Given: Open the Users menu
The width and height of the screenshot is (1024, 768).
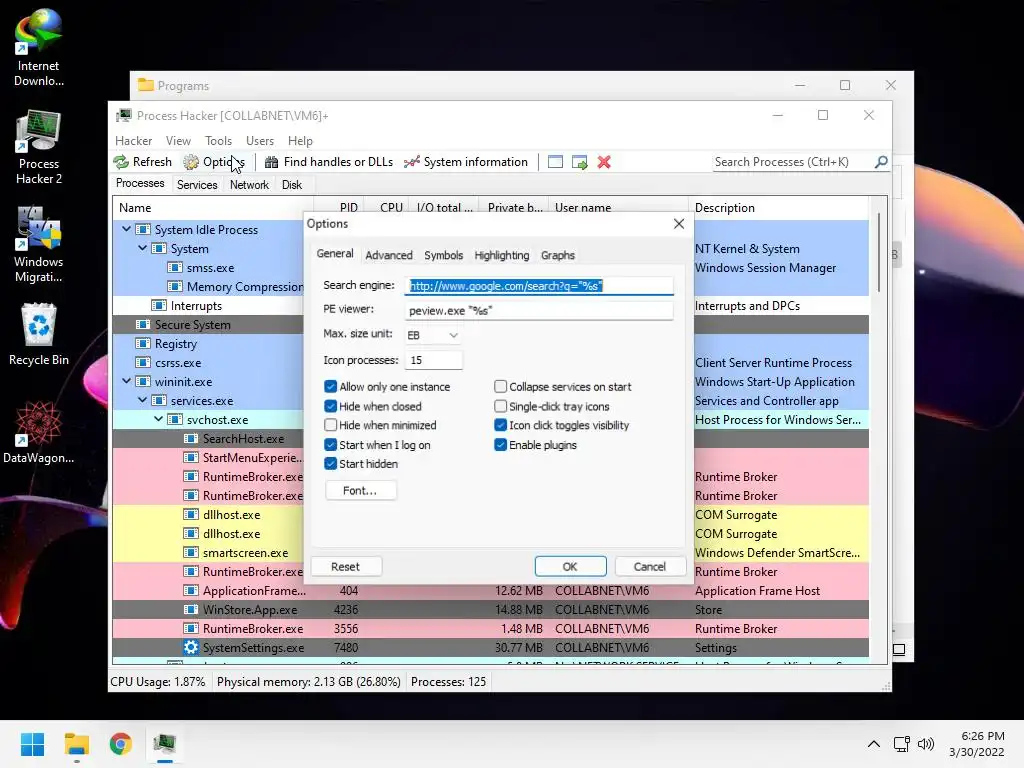Looking at the screenshot, I should click(260, 140).
